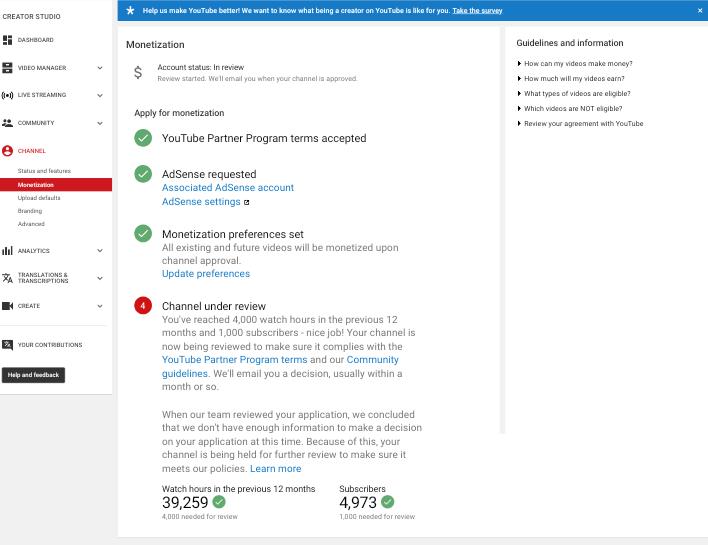Click green checkmark next to Partner Program terms
708x545 pixels.
click(x=143, y=138)
